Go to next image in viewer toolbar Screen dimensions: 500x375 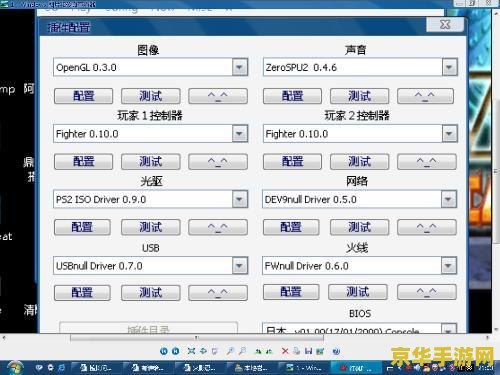click(x=175, y=351)
